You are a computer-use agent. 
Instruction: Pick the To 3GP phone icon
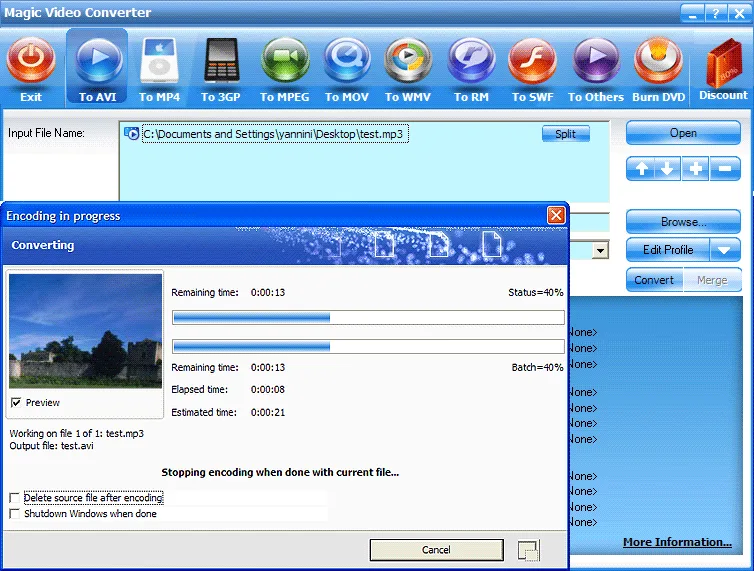(221, 62)
